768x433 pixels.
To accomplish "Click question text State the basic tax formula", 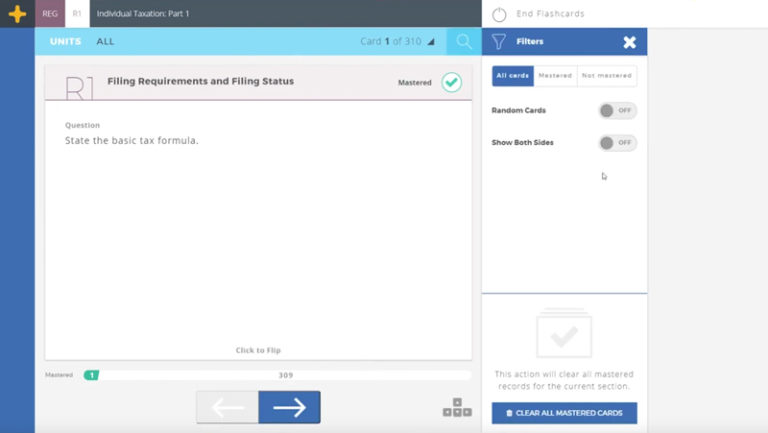I will (132, 141).
